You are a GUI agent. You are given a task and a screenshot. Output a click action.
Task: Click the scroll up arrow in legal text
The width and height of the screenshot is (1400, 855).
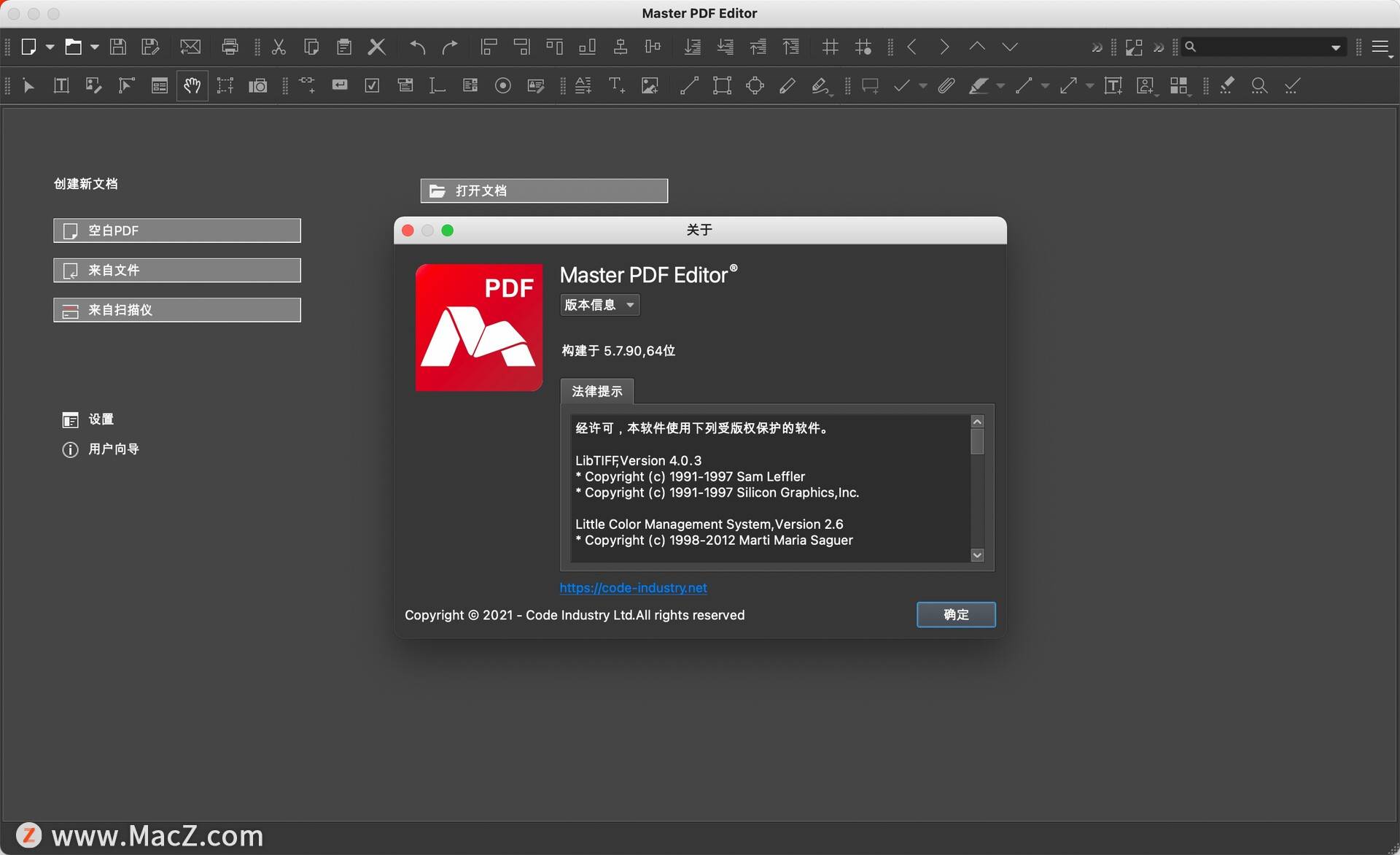(x=978, y=422)
